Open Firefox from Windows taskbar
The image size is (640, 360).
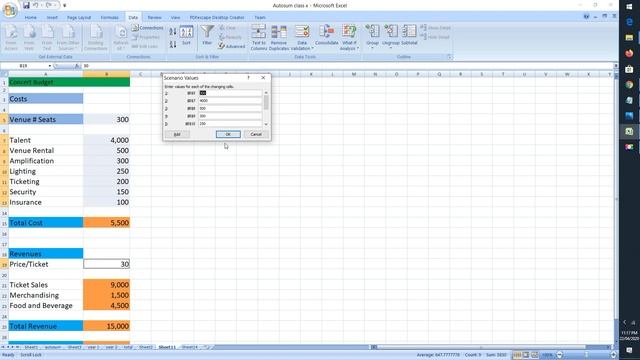629,53
